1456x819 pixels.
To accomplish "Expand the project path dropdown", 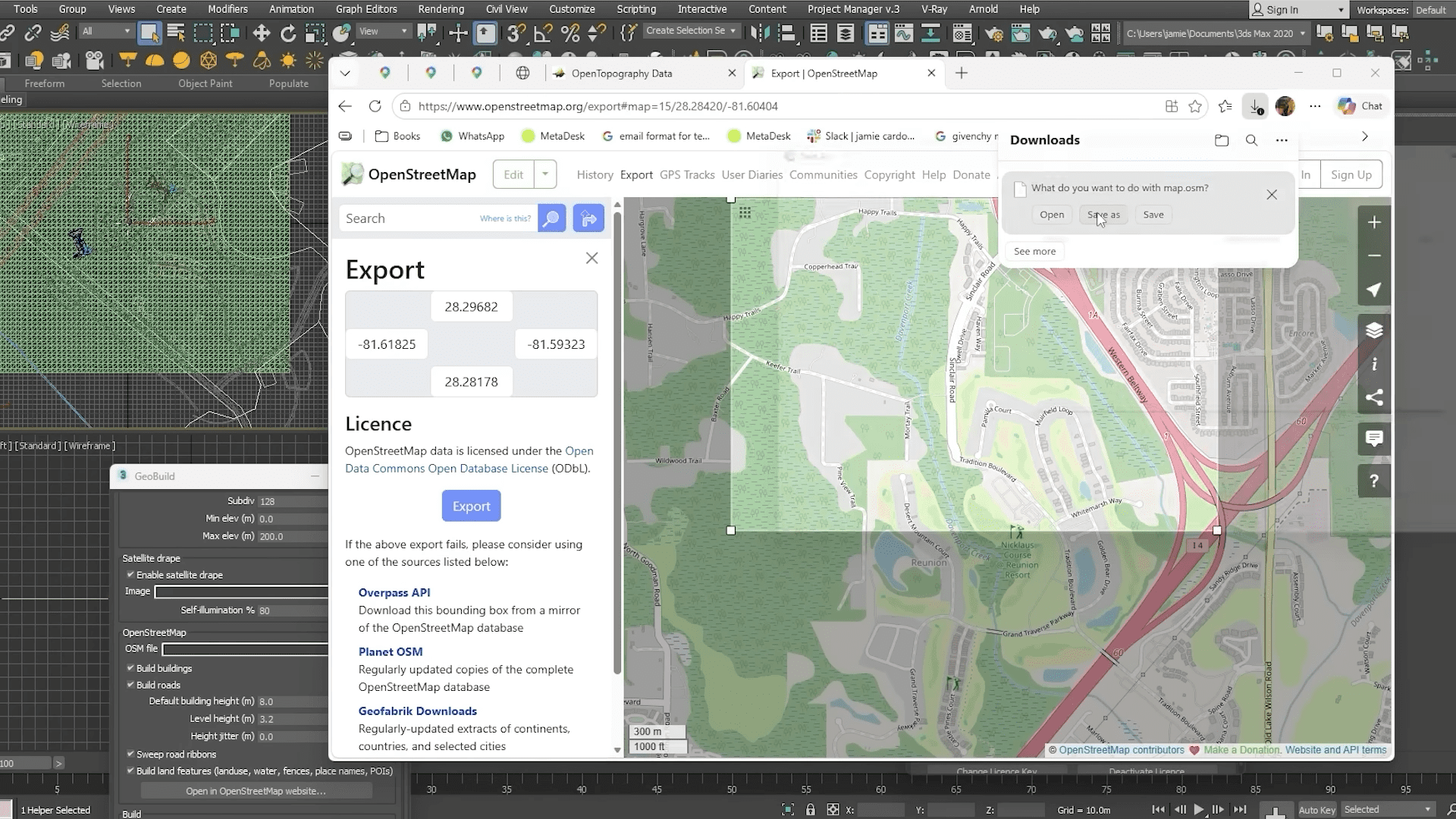I will coord(1303,33).
